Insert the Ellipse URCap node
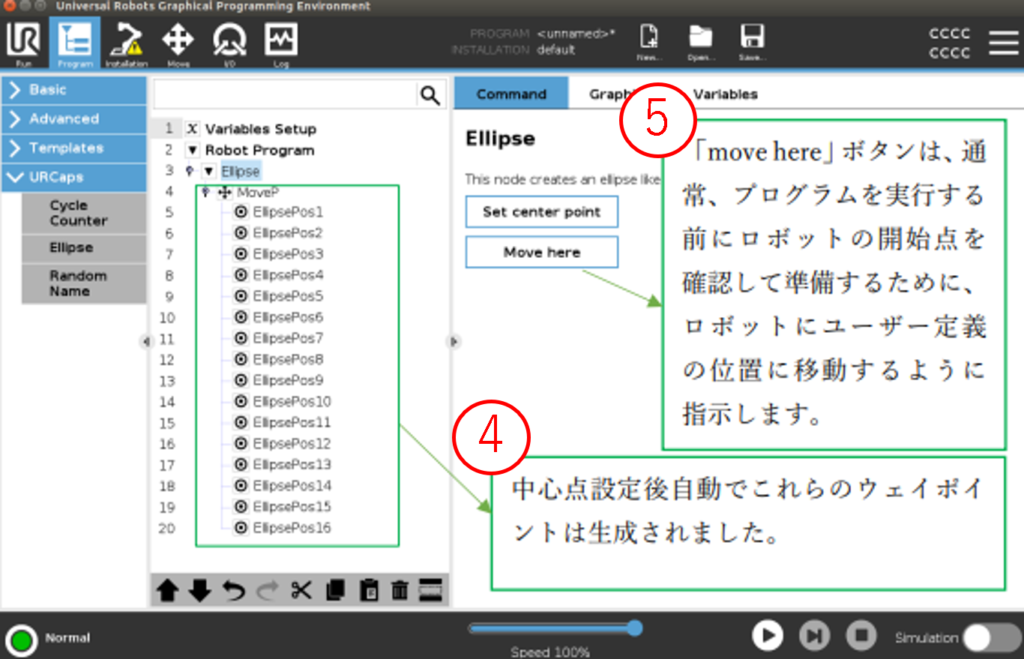This screenshot has height=659, width=1024. pos(84,248)
